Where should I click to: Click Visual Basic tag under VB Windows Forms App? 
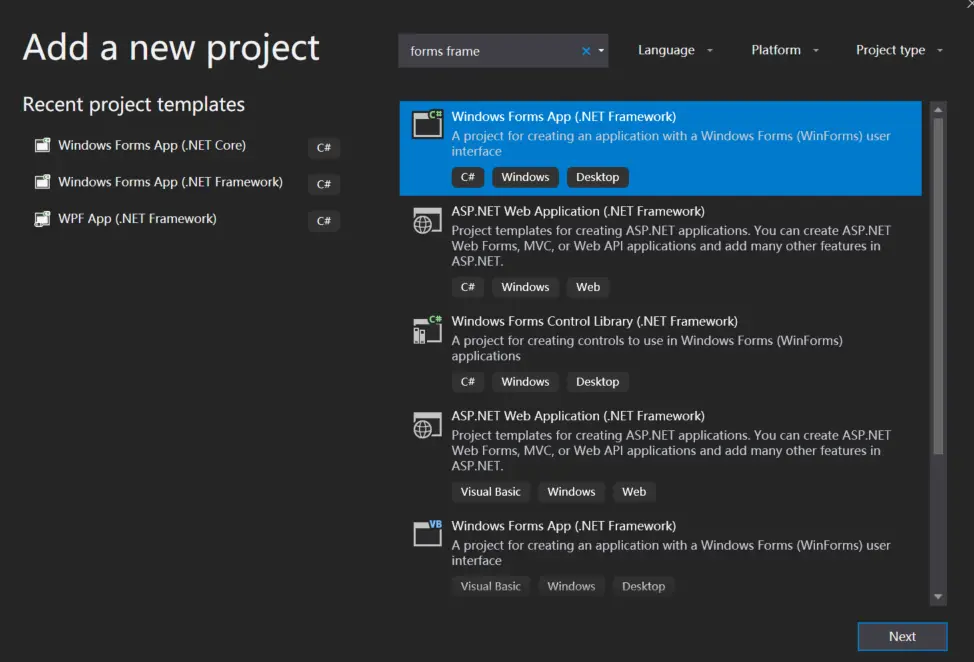(491, 586)
